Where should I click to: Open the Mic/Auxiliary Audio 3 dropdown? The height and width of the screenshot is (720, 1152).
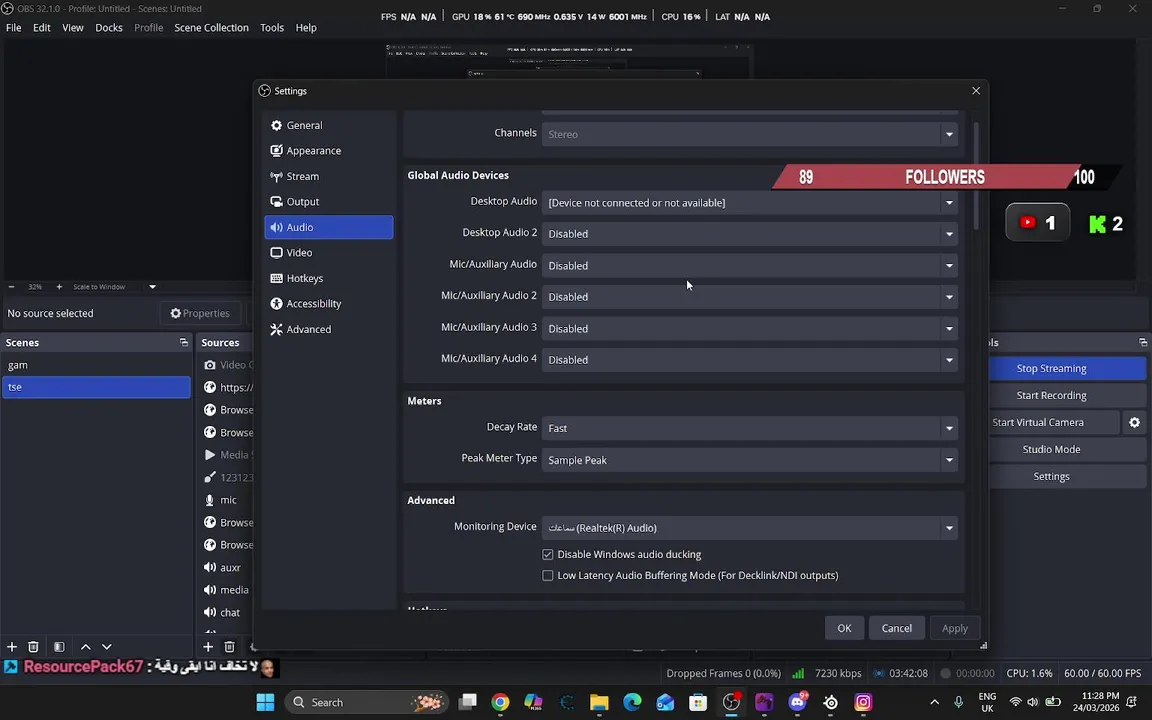click(x=749, y=328)
